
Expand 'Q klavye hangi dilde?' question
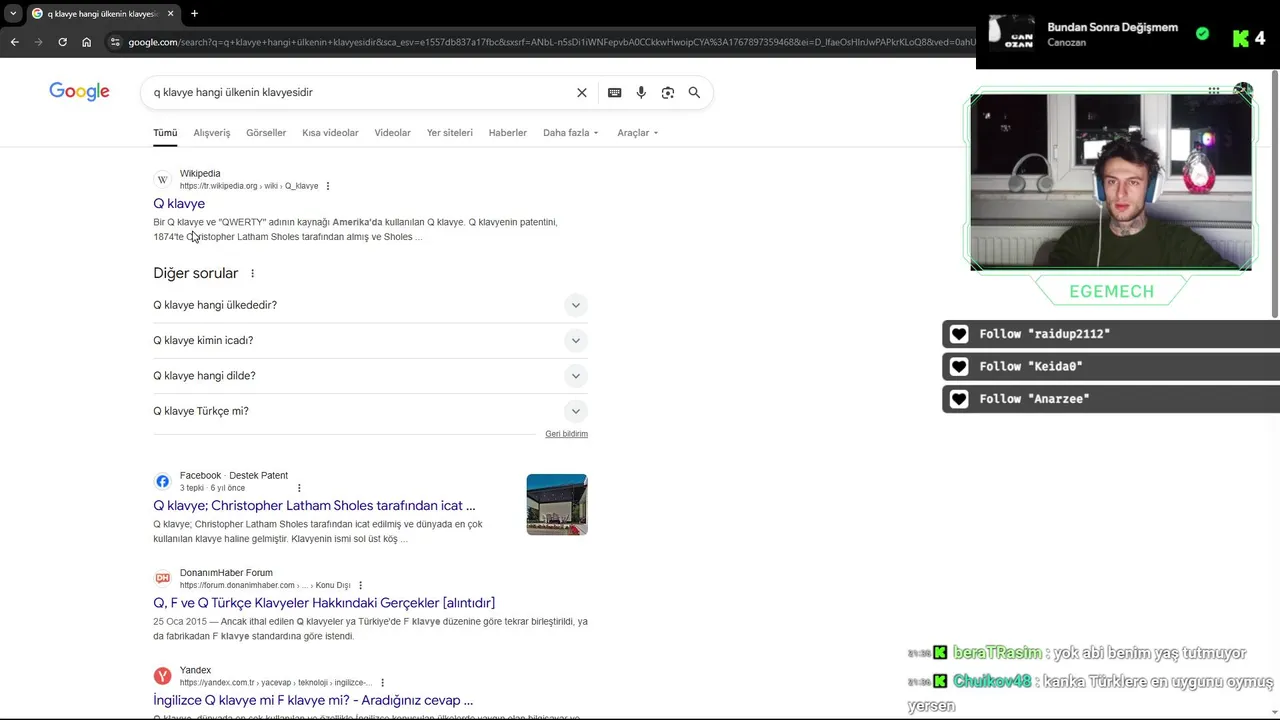(x=370, y=376)
